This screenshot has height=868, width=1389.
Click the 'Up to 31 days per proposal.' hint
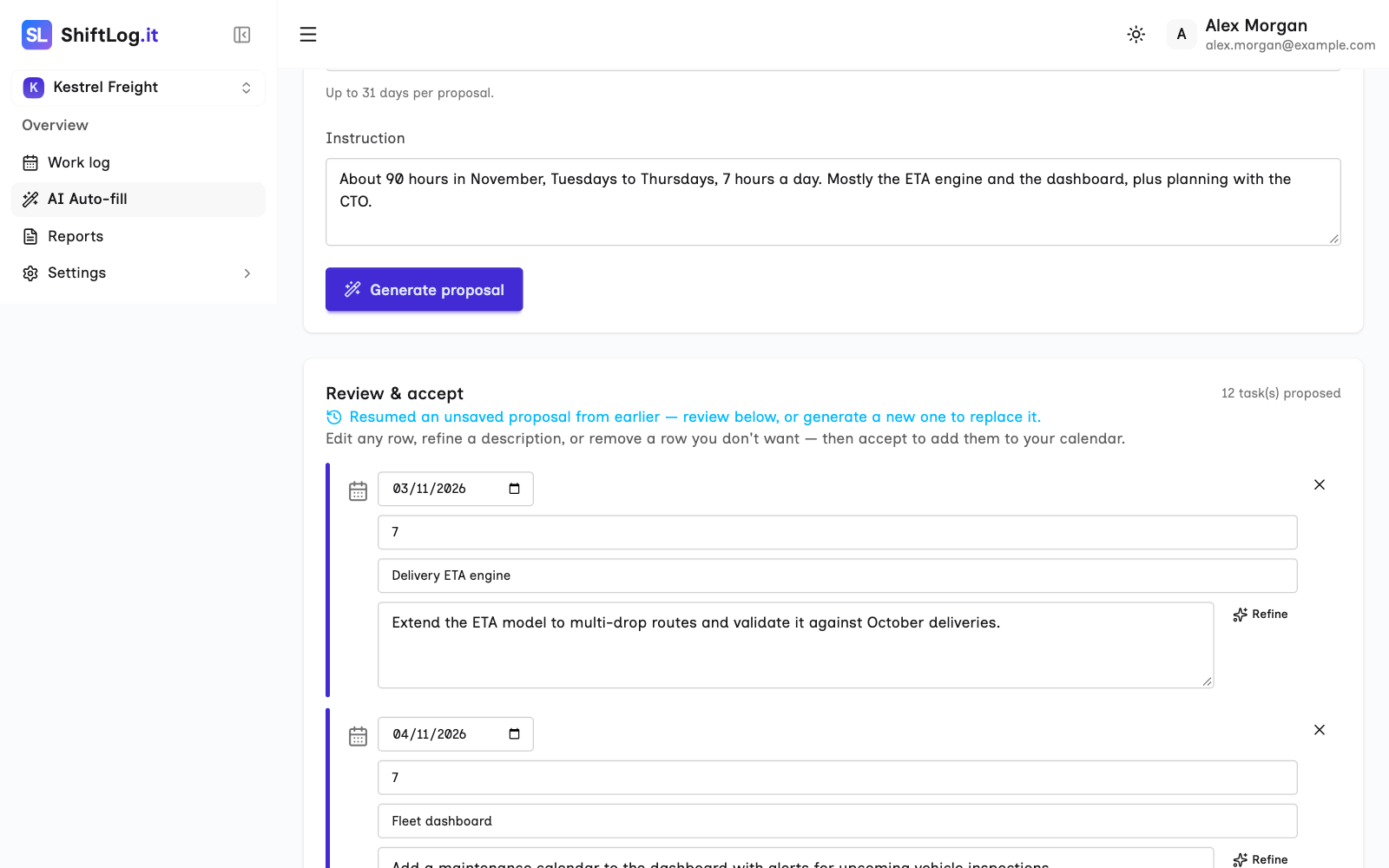click(410, 93)
